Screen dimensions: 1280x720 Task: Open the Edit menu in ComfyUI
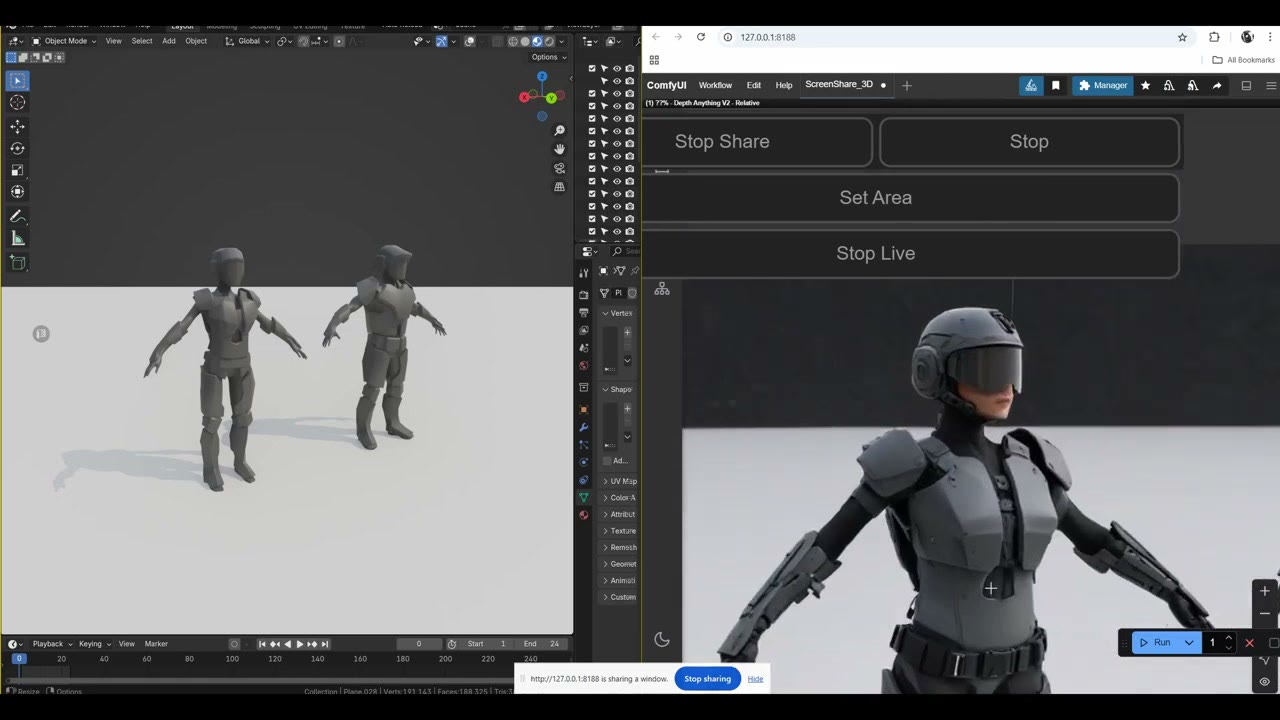click(754, 86)
